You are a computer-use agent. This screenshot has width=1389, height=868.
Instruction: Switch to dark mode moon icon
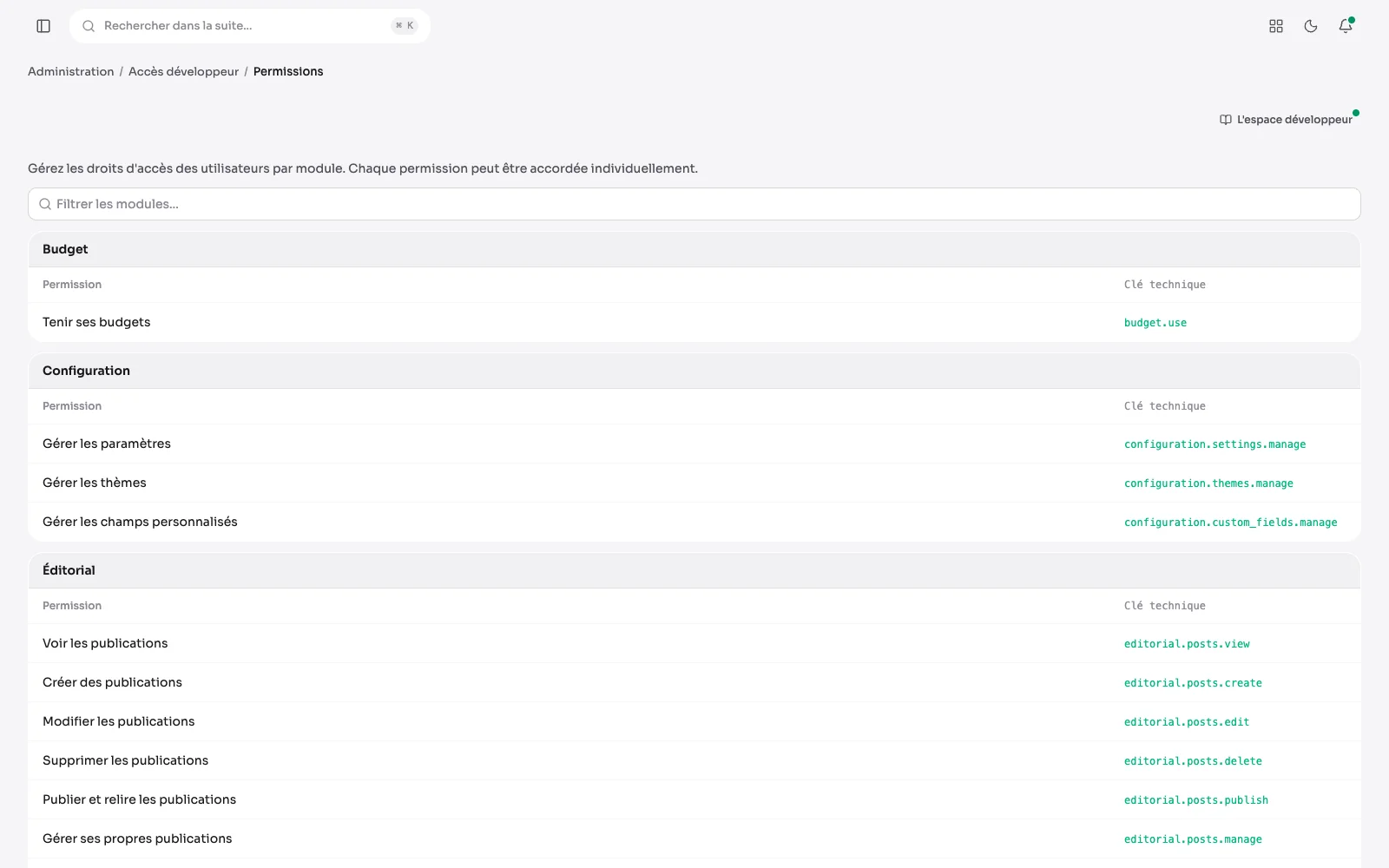[1311, 26]
